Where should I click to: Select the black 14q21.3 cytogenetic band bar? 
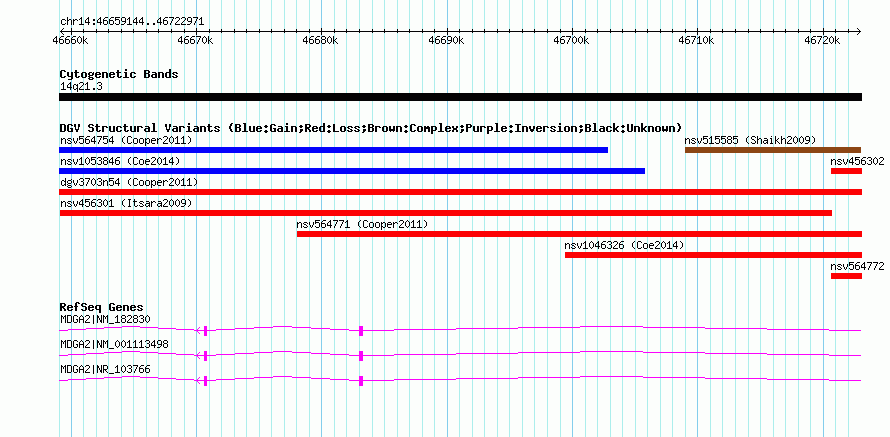tap(460, 97)
